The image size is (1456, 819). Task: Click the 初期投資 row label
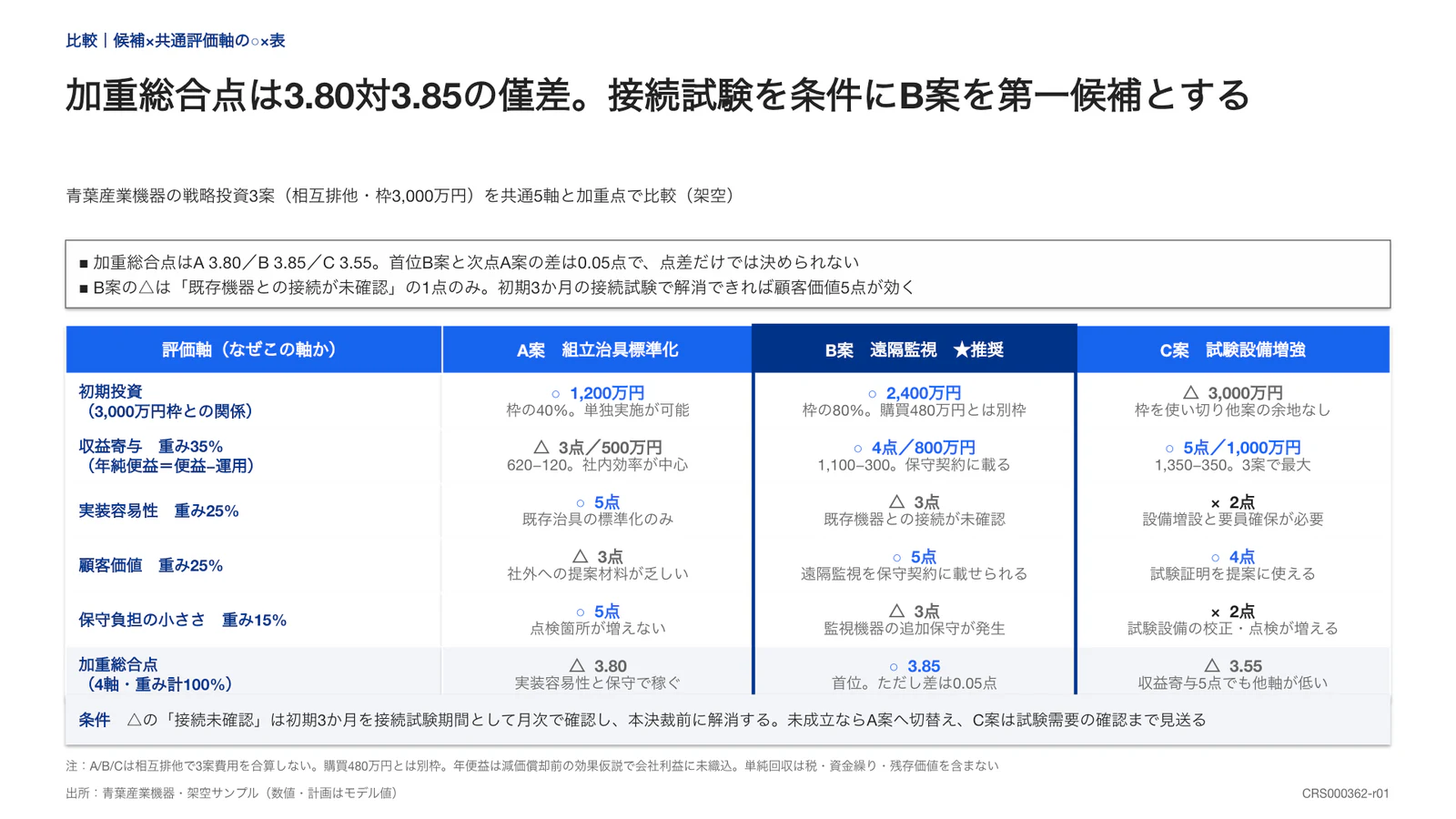[166, 401]
